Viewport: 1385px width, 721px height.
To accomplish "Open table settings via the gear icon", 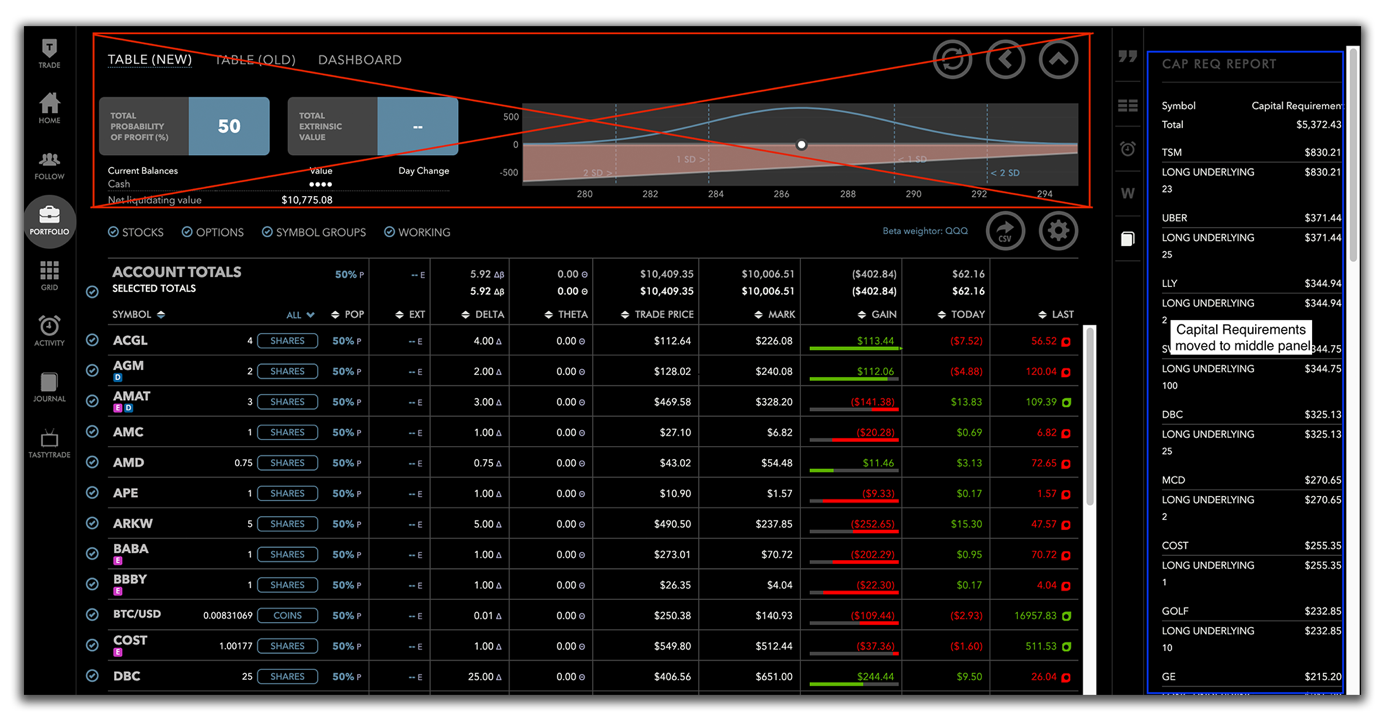I will tap(1058, 230).
